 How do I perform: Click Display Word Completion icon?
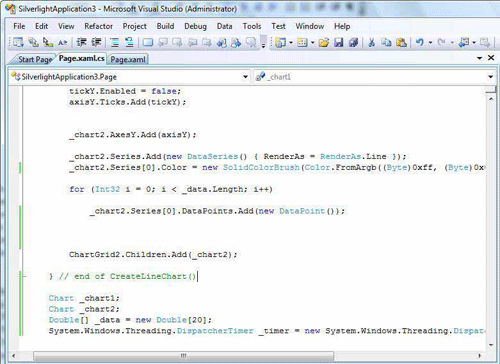coord(63,42)
